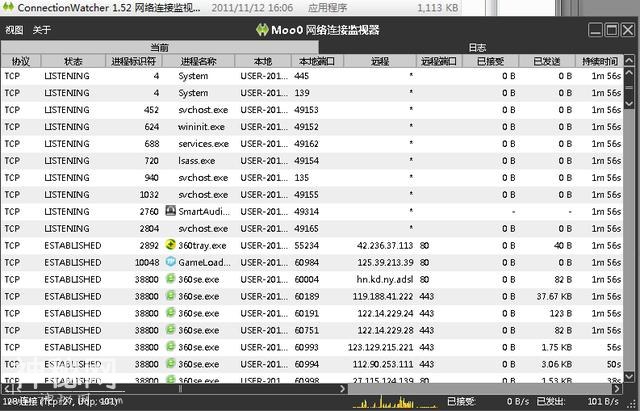The height and width of the screenshot is (411, 640).
Task: Click the 101 B/s sent rate in status bar
Action: click(x=603, y=402)
